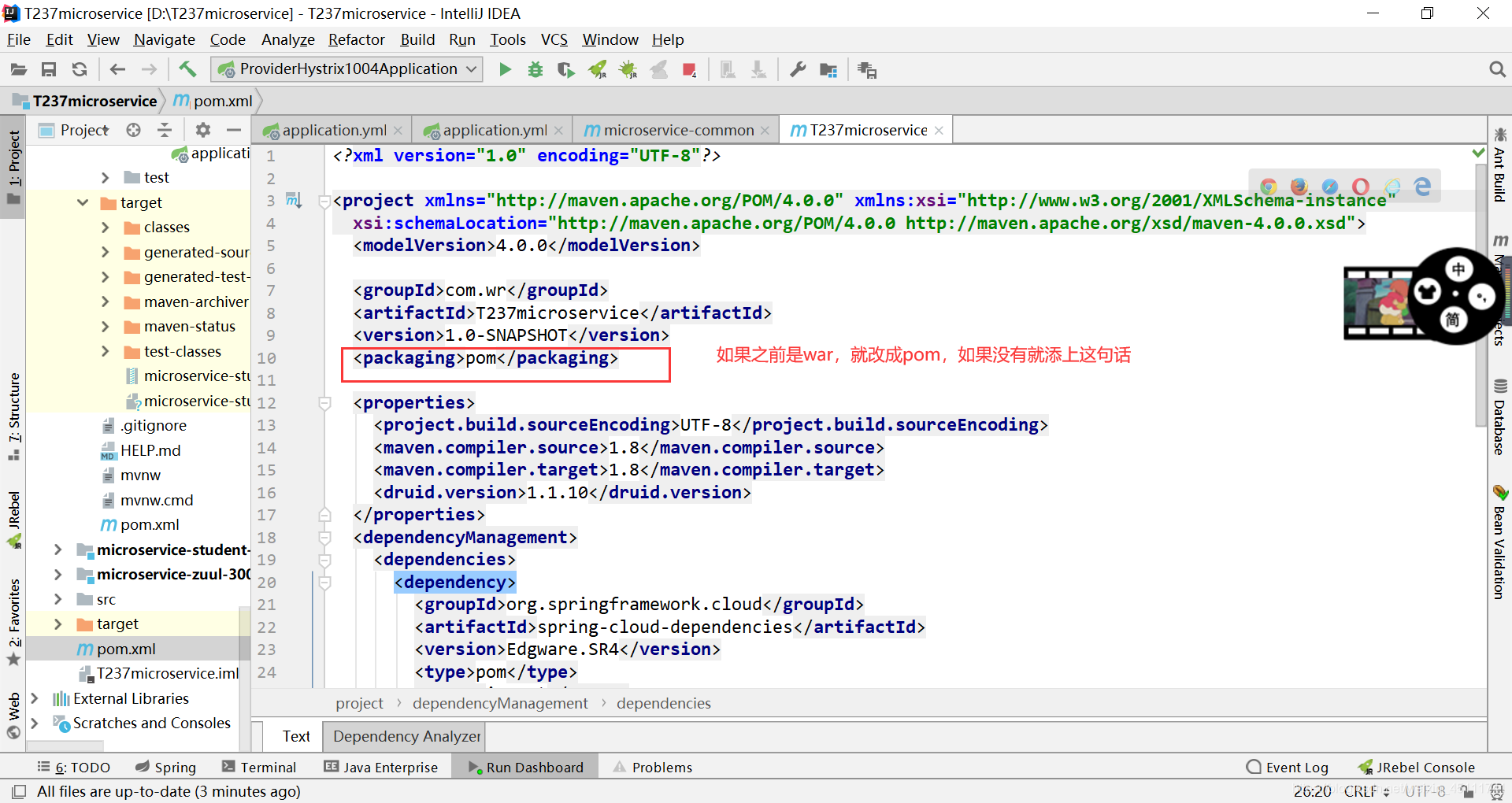Collapse the yellow target folder above classes
The image size is (1512, 803).
tap(83, 202)
